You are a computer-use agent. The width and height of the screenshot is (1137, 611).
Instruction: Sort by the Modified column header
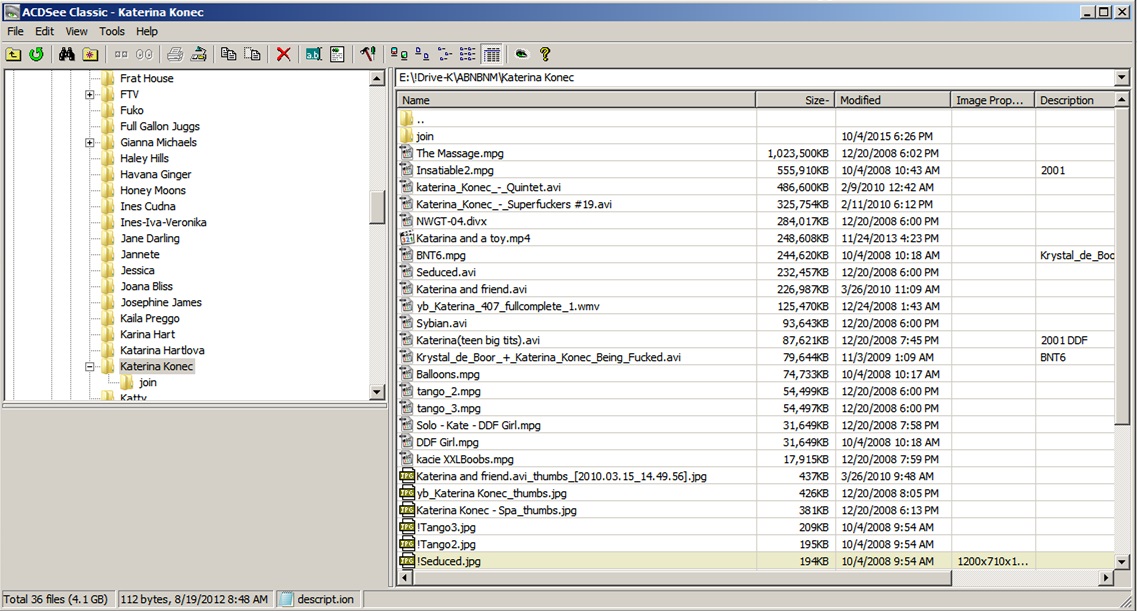[893, 100]
